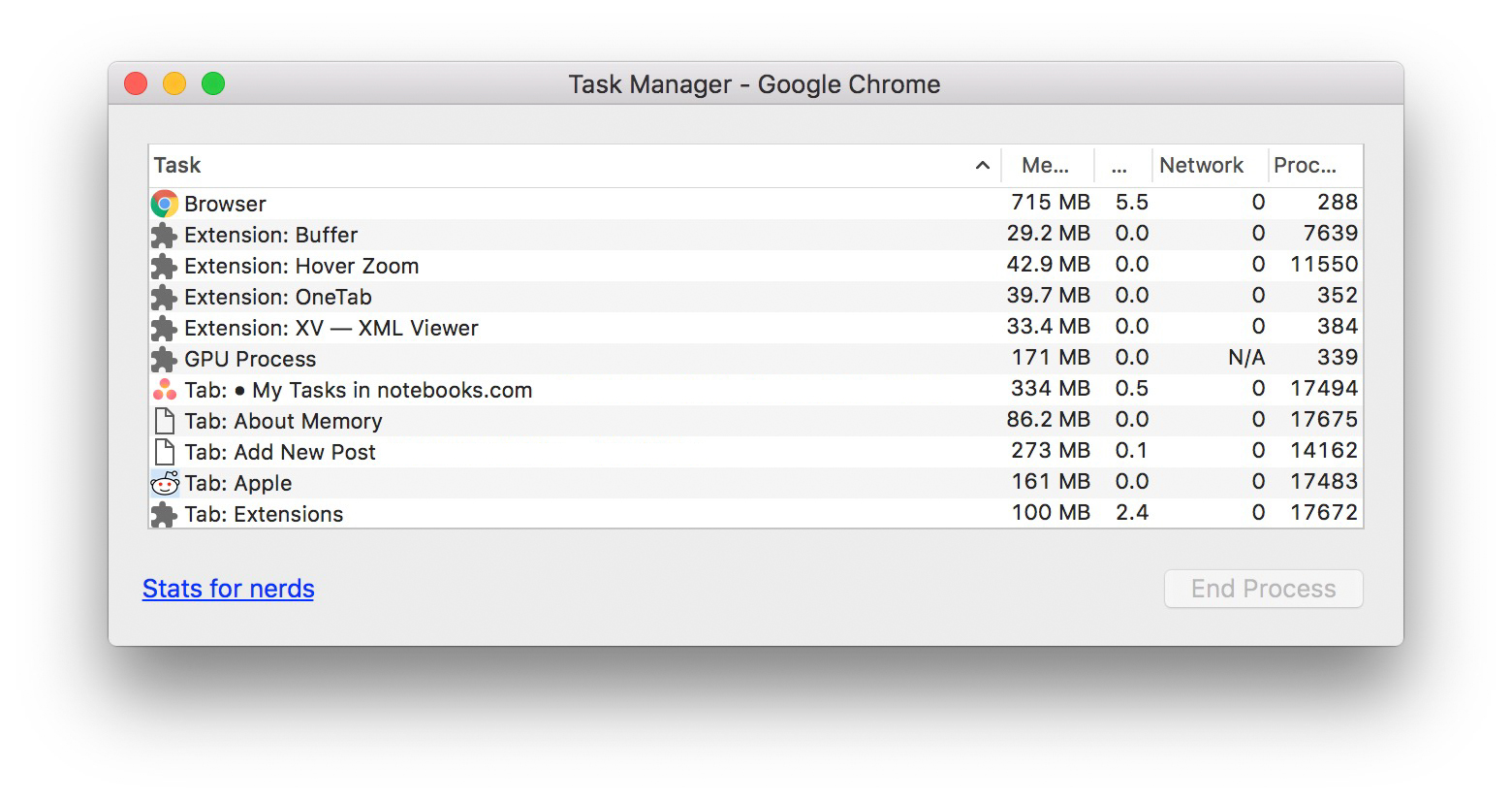Click puzzle icon next to XV — XML Viewer
The width and height of the screenshot is (1512, 801).
[165, 328]
